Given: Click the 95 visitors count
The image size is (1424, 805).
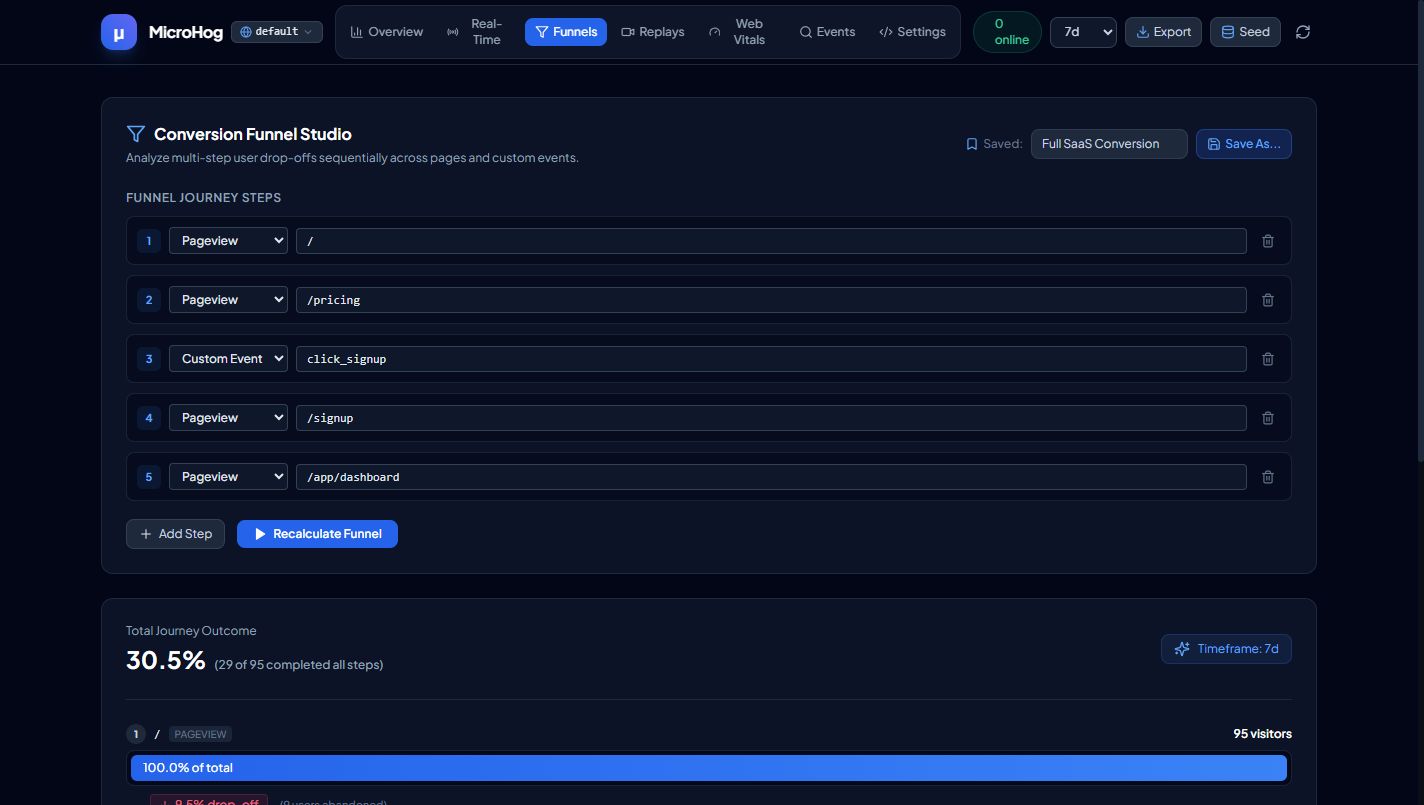Looking at the screenshot, I should (1262, 734).
